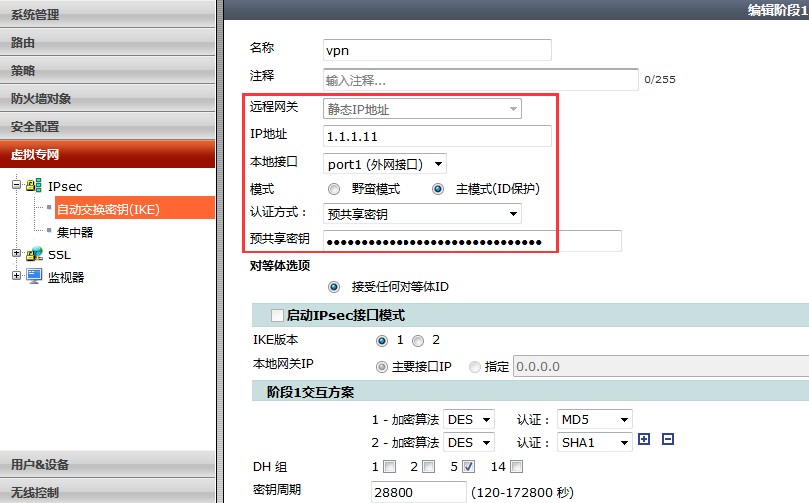
Task: Click the SSL globe-lock icon
Action: tap(34, 254)
